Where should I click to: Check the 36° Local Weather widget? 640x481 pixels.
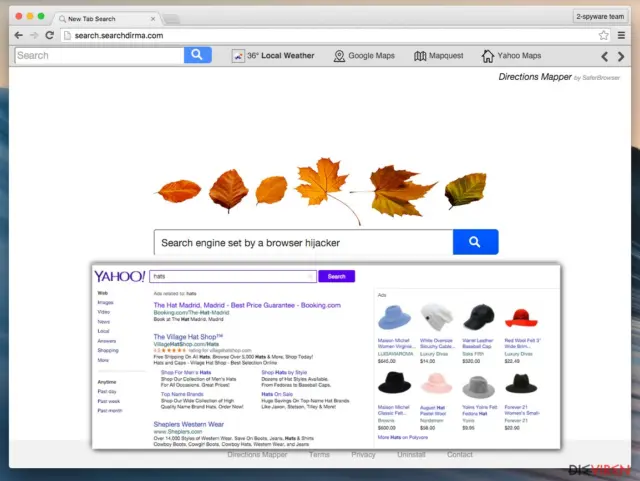pos(273,56)
